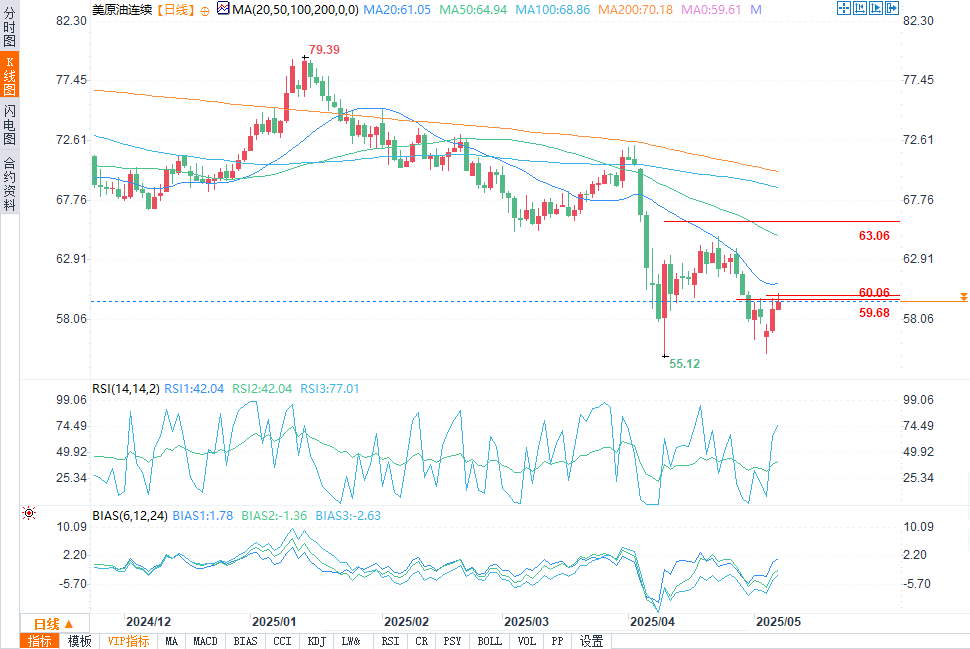The image size is (970, 649).
Task: Open the 日线 period dropdown at bottom left
Action: point(54,623)
